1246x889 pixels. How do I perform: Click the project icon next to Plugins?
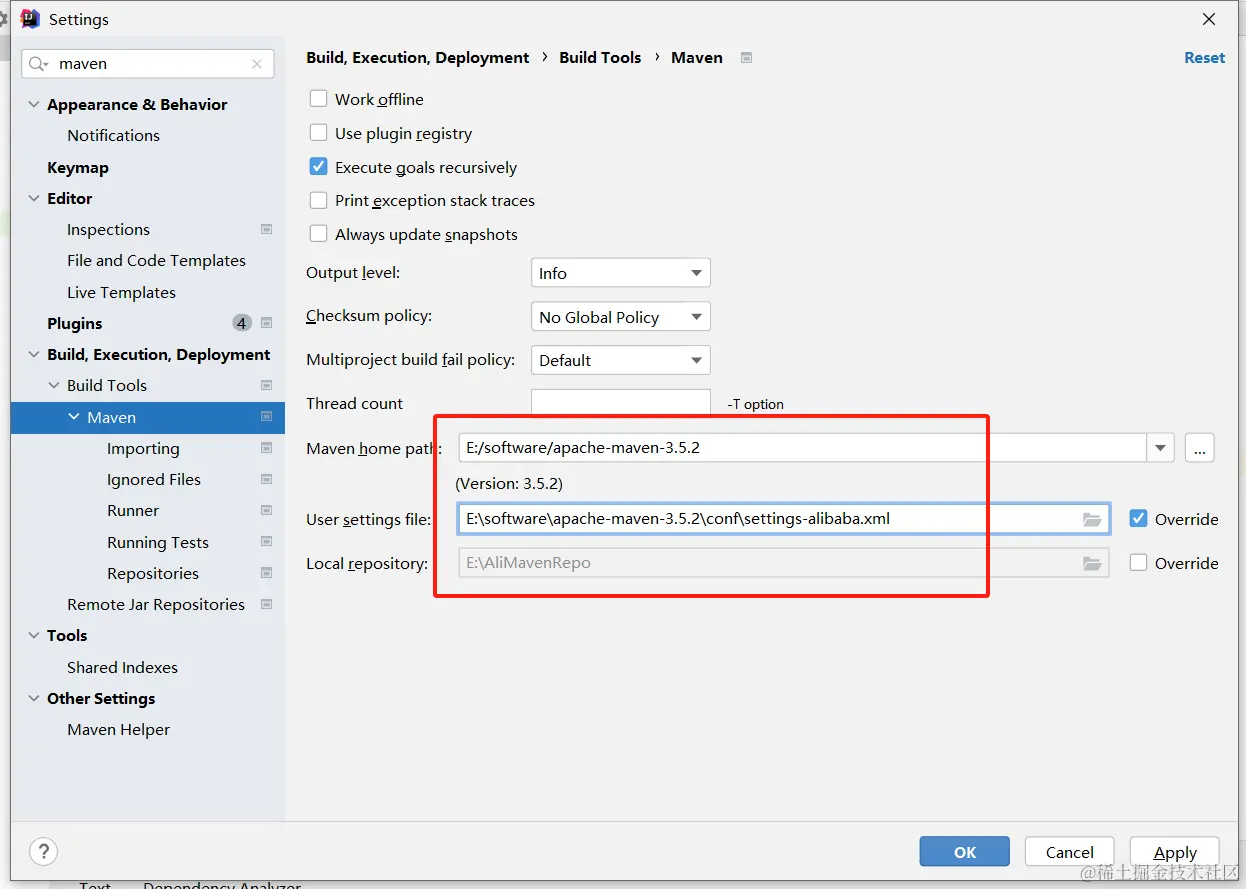267,323
